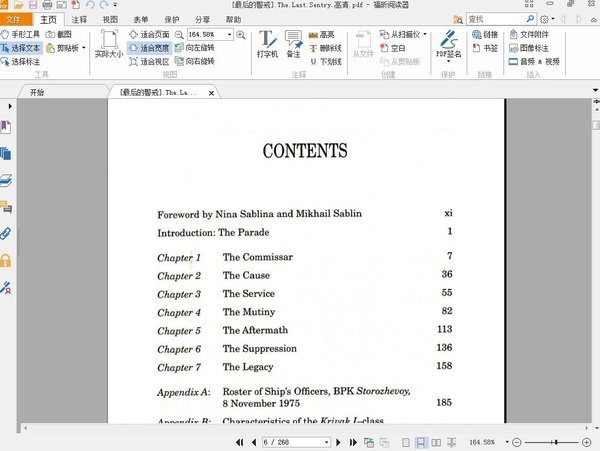The width and height of the screenshot is (600, 451).
Task: Switch to the Home (主页) tab
Action: pyautogui.click(x=49, y=20)
